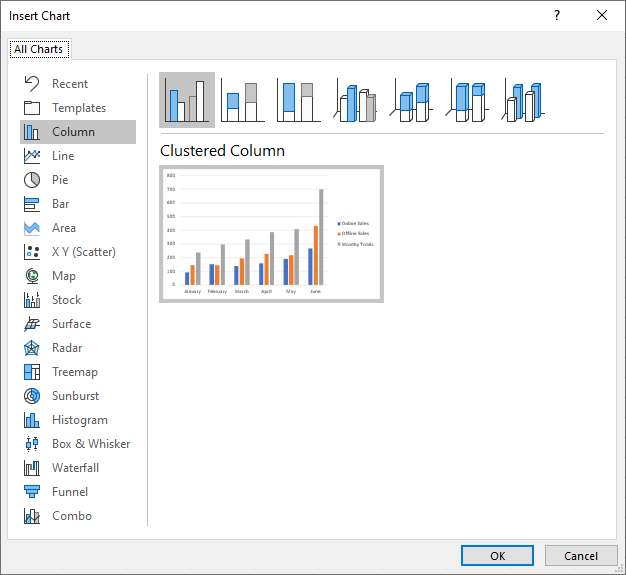
Task: Select the Clustered Column chart subtype icon
Action: pyautogui.click(x=187, y=100)
